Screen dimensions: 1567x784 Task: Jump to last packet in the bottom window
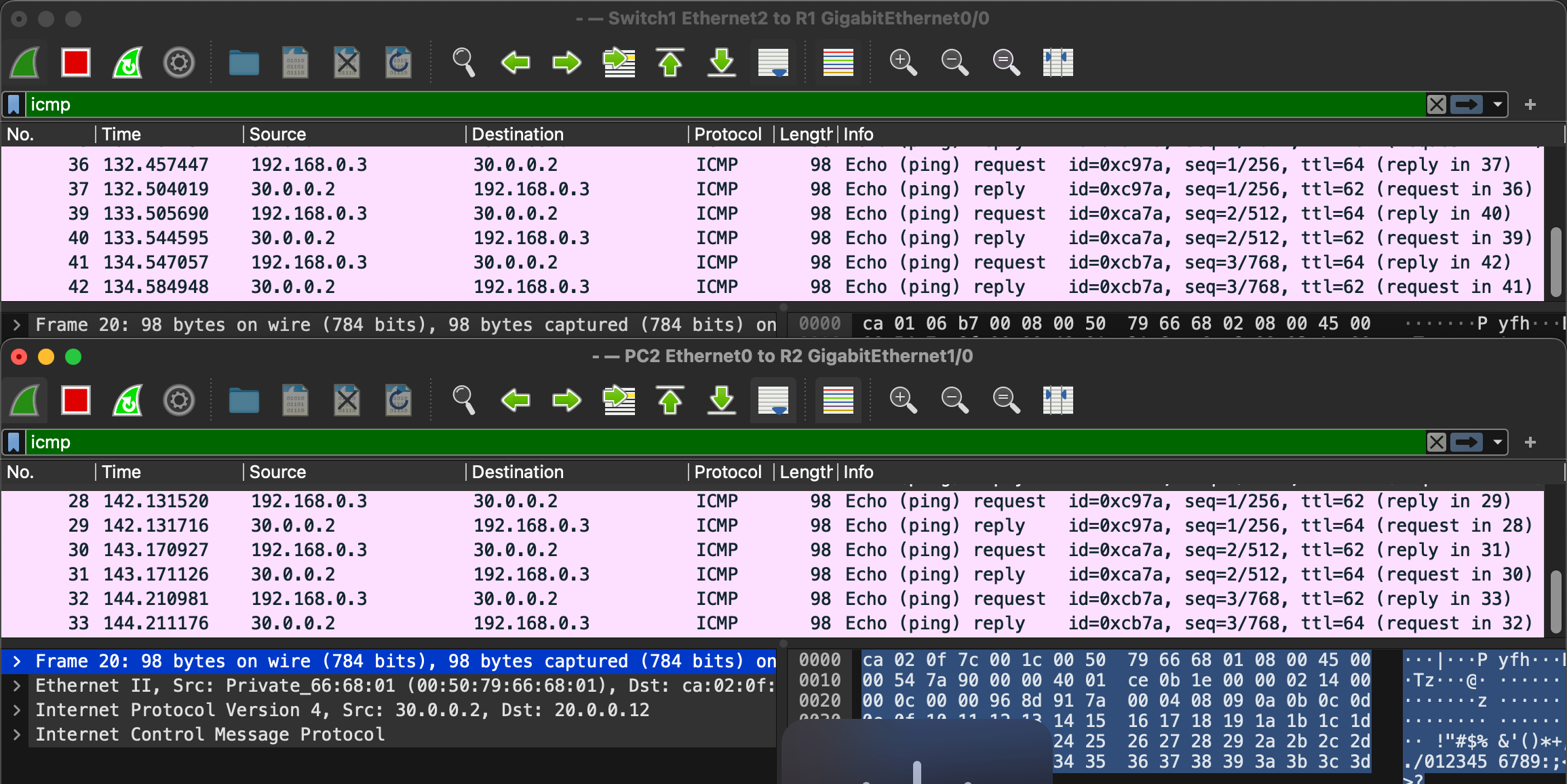click(x=722, y=401)
